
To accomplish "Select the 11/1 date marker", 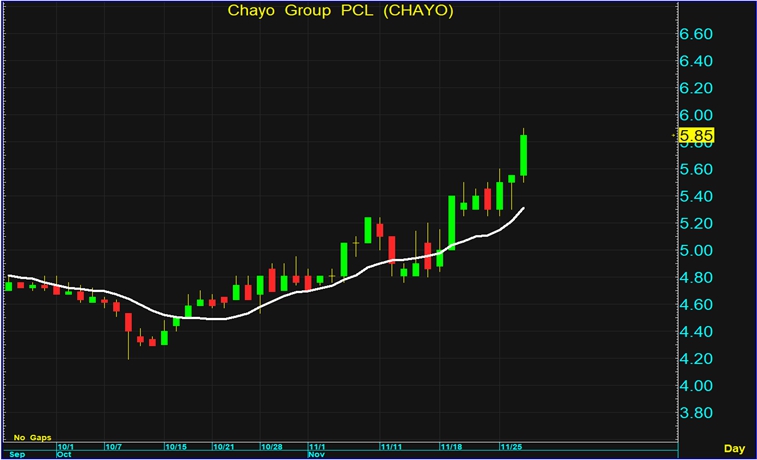I will coord(317,447).
